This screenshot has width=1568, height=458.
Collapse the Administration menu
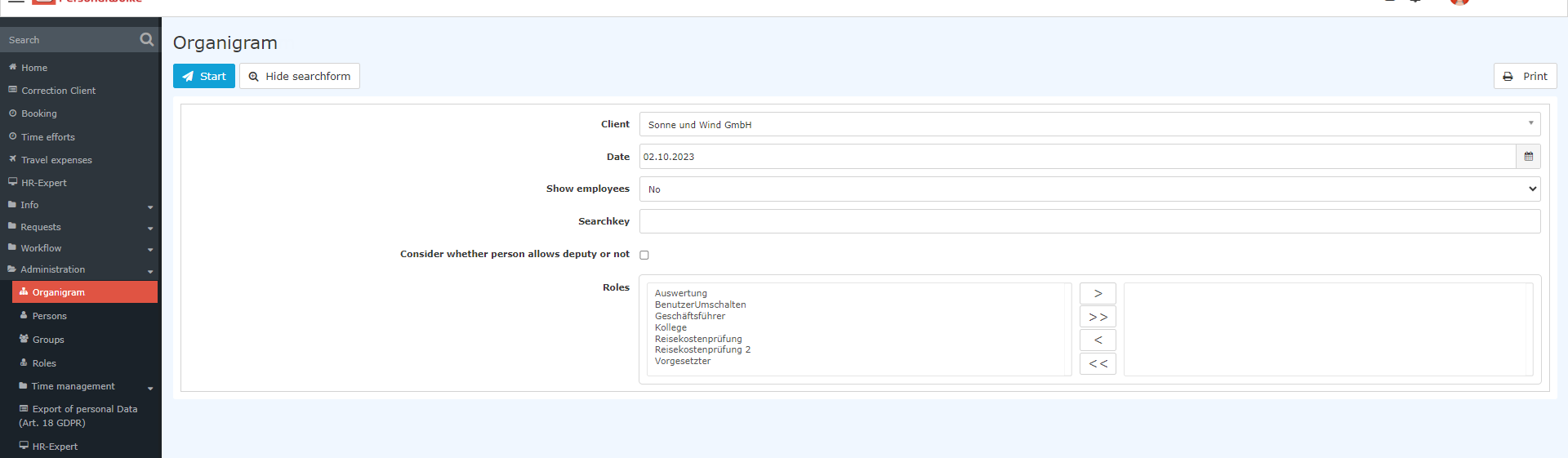coord(79,269)
